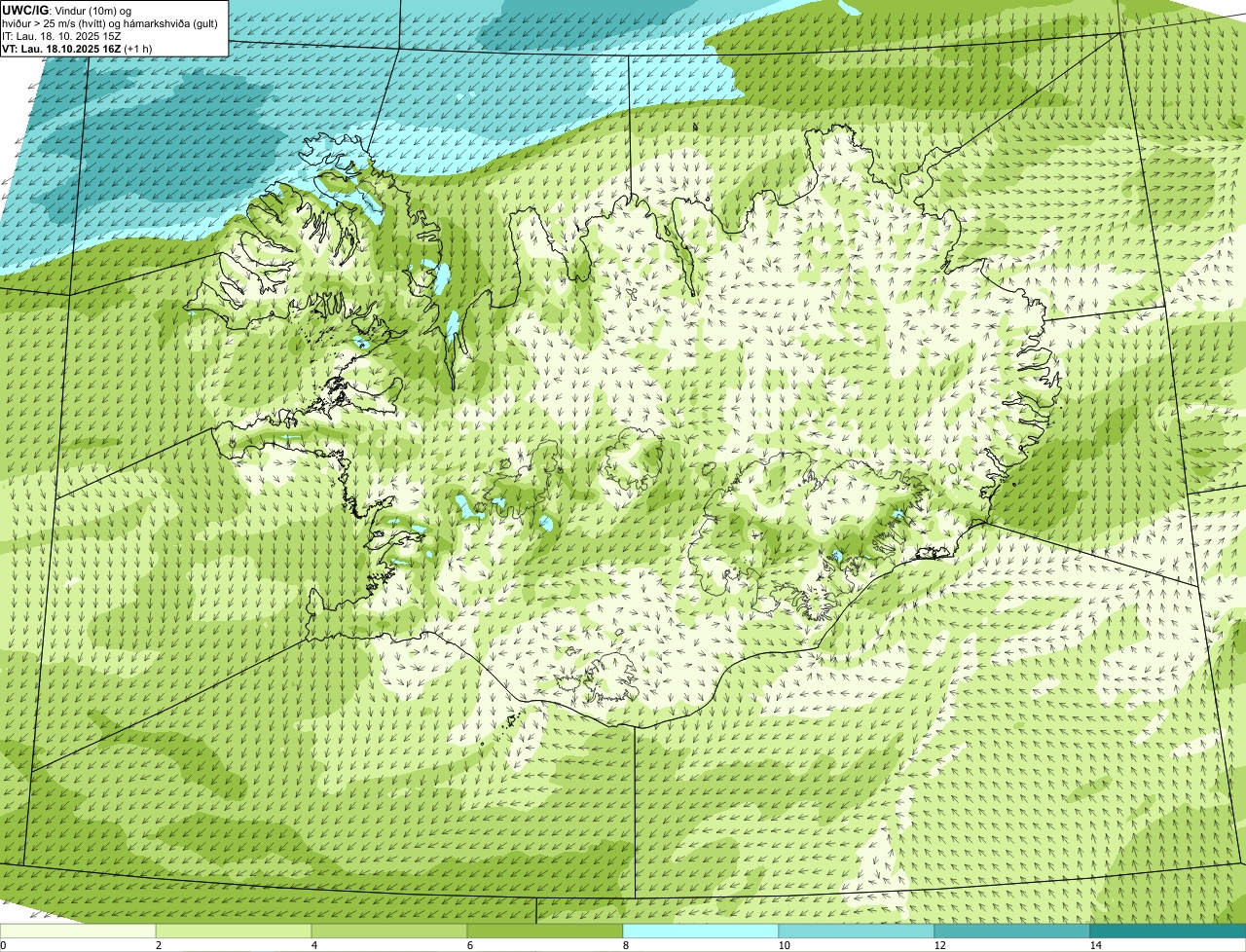Click the dark teal above-14 m/s color bar segment
The height and width of the screenshot is (952, 1246).
[x=1168, y=931]
